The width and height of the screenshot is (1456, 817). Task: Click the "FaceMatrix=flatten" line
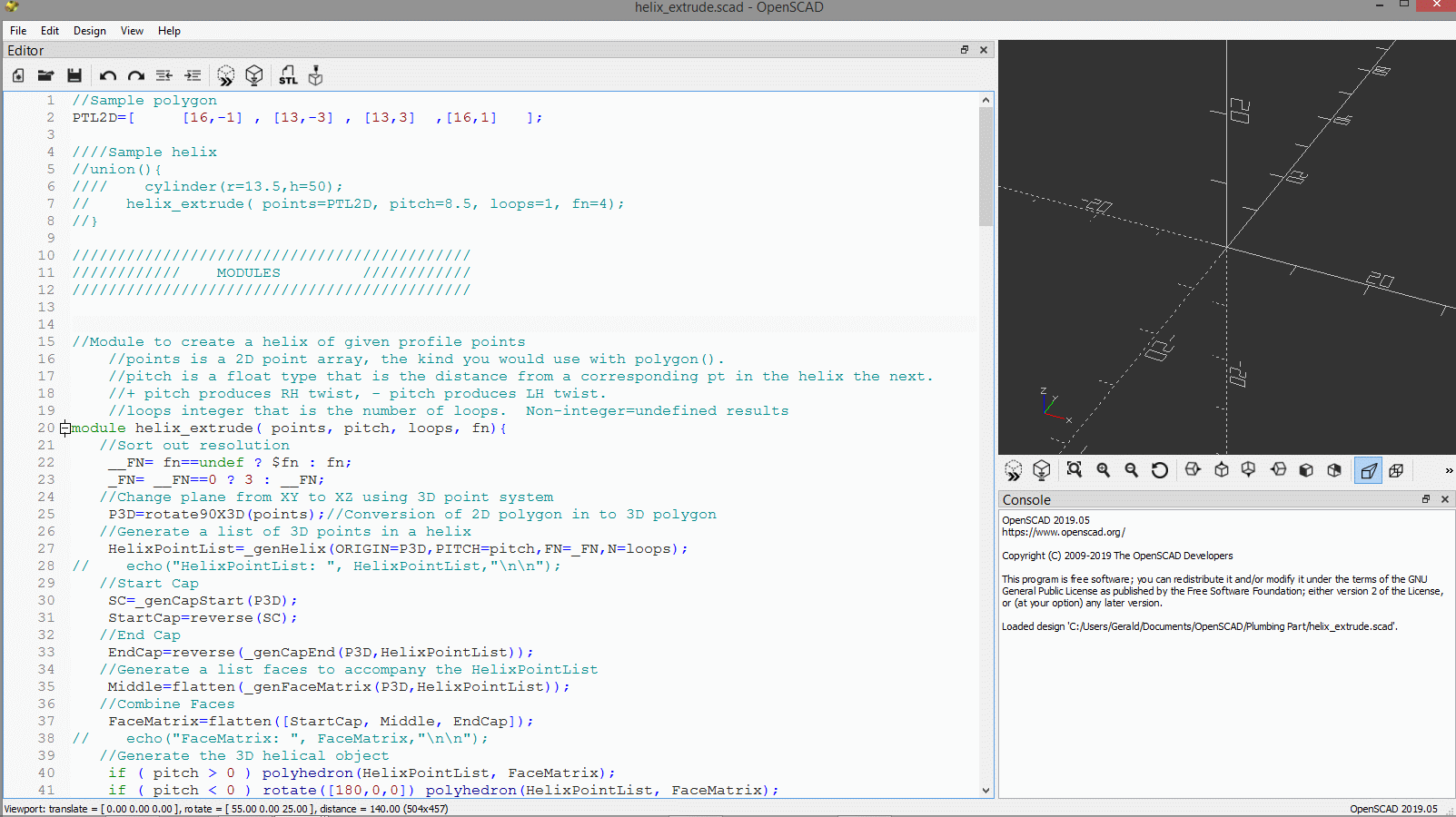click(321, 722)
